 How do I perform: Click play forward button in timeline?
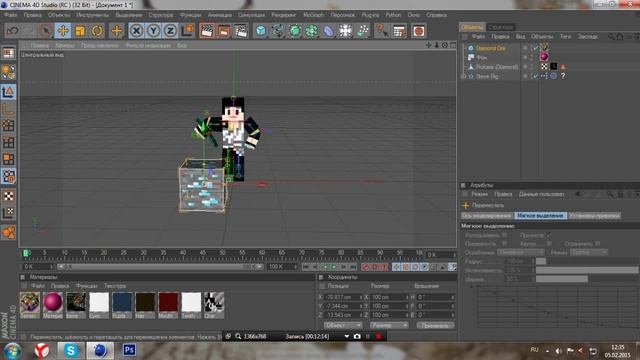[334, 267]
